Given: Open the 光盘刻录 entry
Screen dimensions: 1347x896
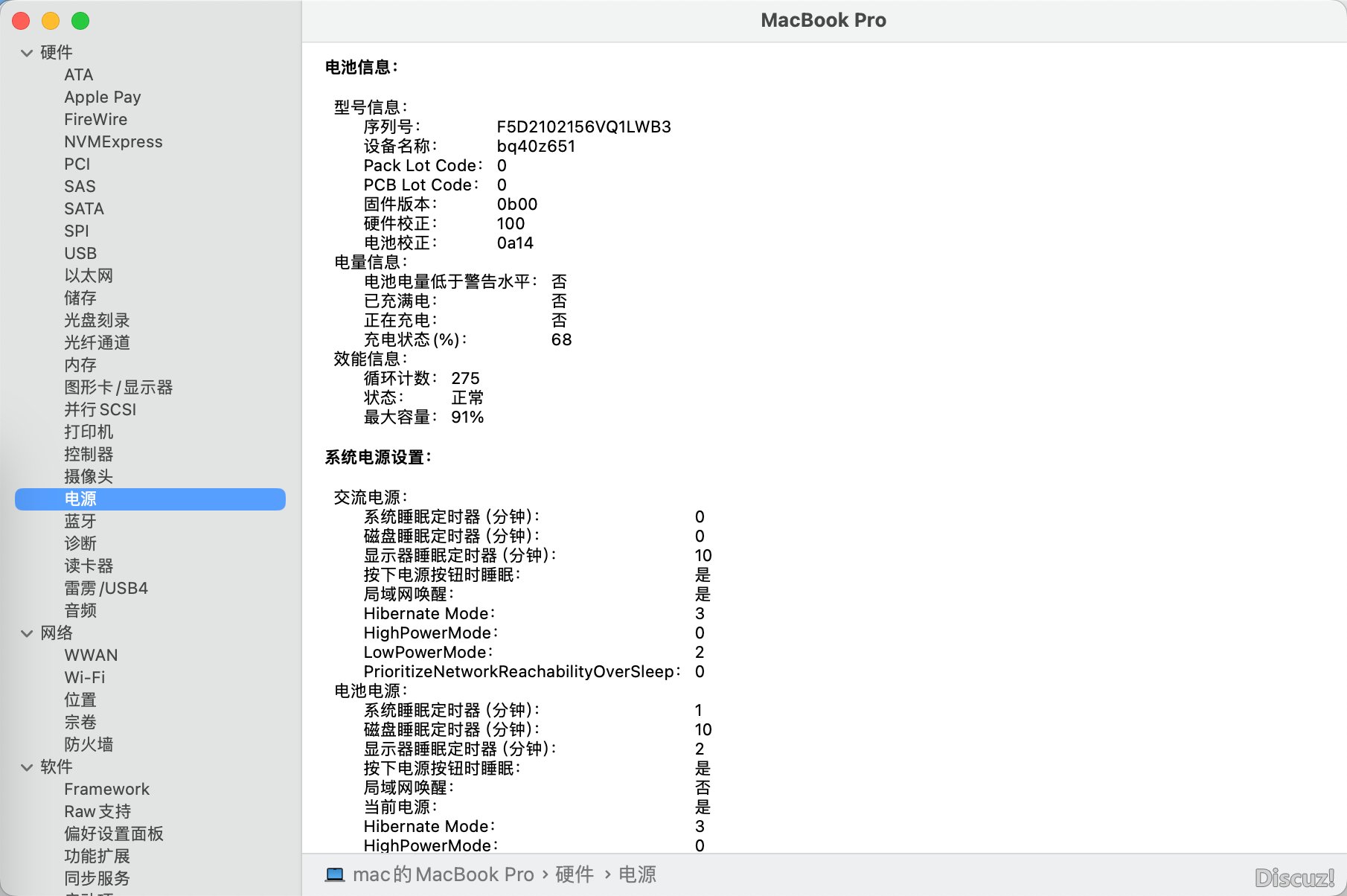Looking at the screenshot, I should pos(97,321).
